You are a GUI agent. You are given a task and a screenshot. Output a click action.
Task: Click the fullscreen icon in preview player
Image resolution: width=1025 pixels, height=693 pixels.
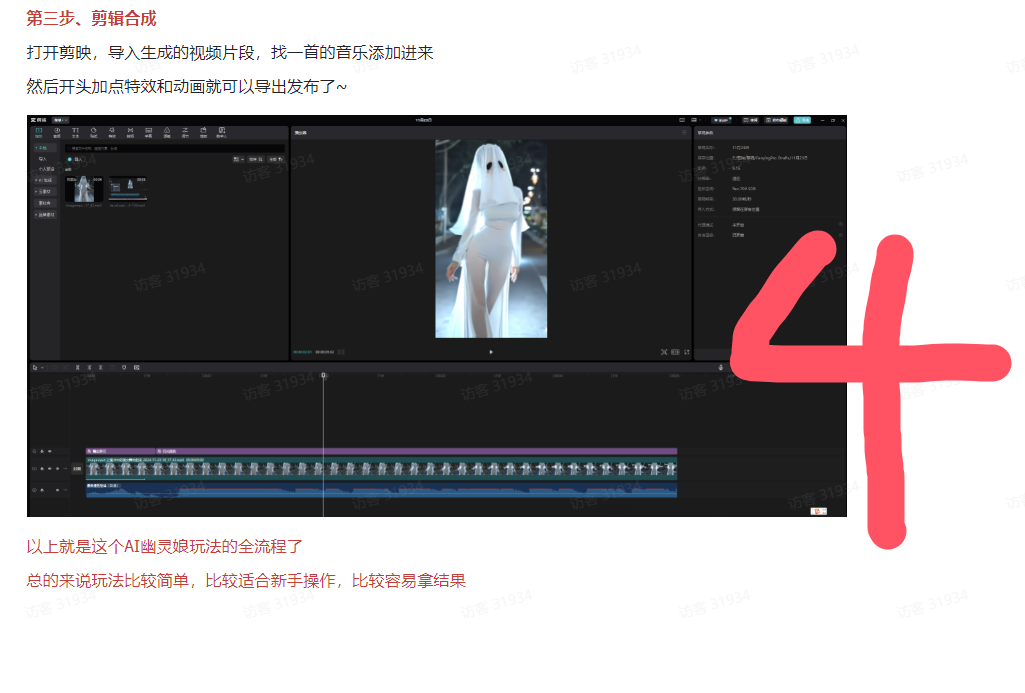coord(687,352)
